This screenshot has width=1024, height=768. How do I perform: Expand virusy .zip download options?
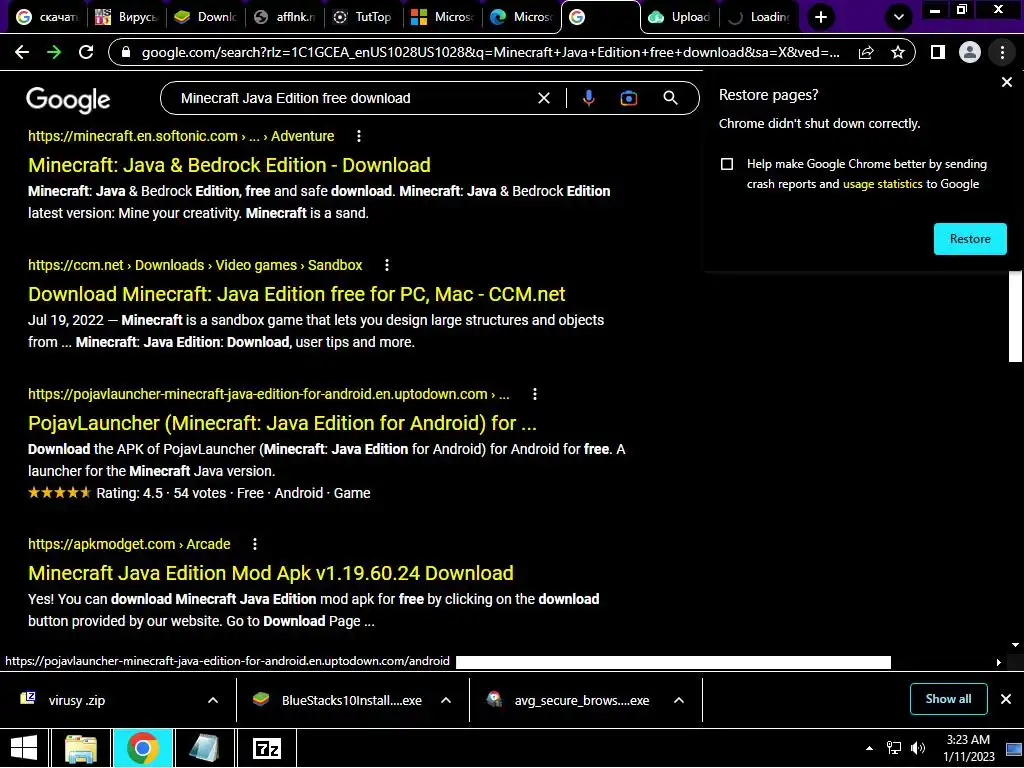(x=213, y=700)
